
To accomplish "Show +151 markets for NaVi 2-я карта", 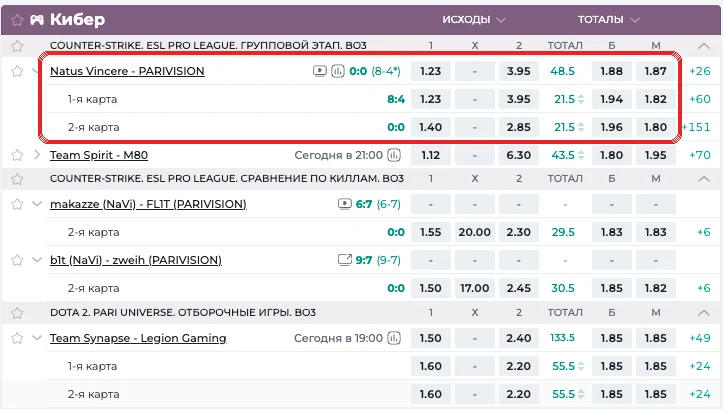I will click(x=697, y=127).
